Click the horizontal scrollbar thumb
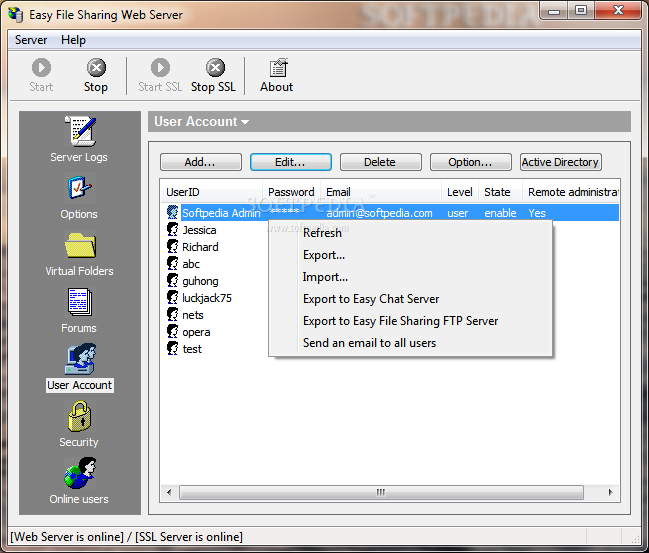Screen dimensions: 649x553 (381, 492)
